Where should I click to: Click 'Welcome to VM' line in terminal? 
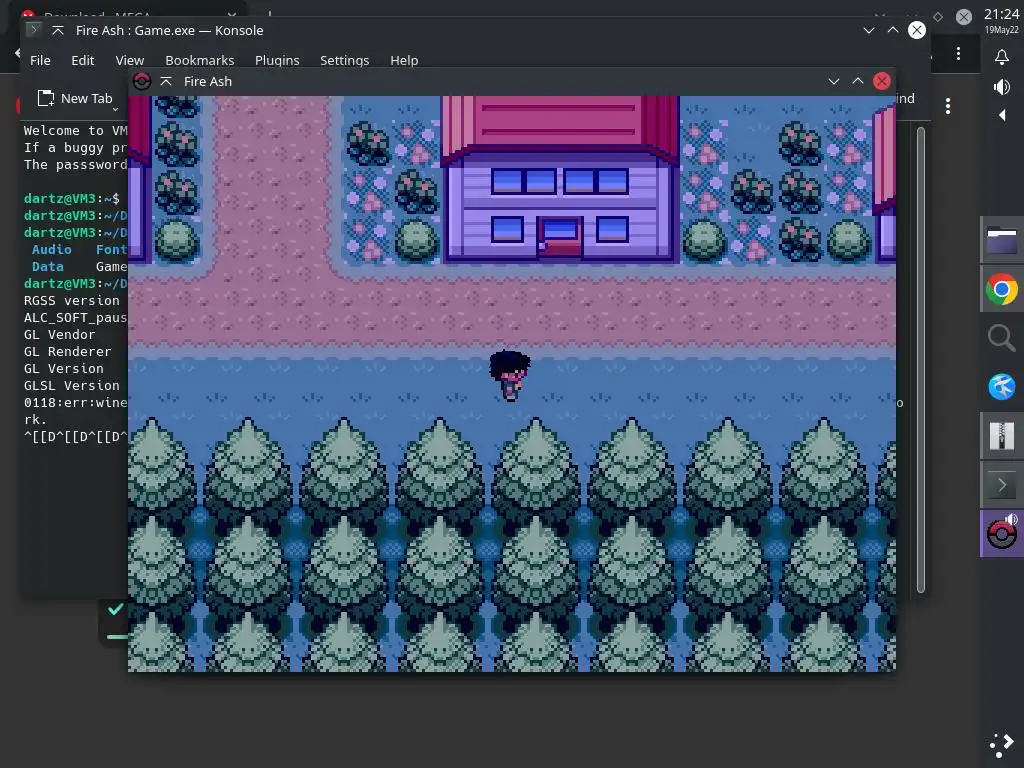(x=75, y=131)
